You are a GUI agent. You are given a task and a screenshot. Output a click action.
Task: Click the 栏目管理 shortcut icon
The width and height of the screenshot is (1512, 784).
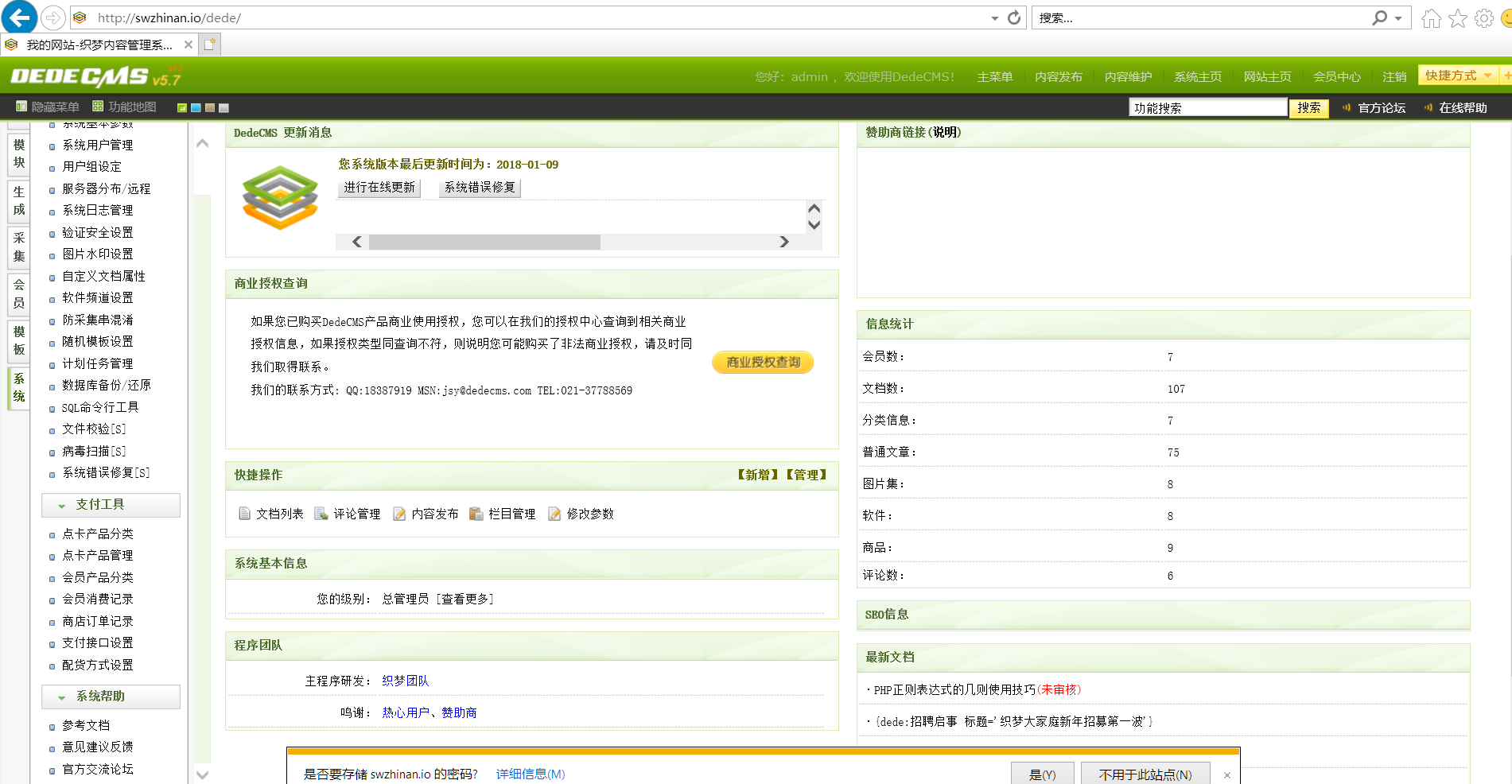pos(476,514)
